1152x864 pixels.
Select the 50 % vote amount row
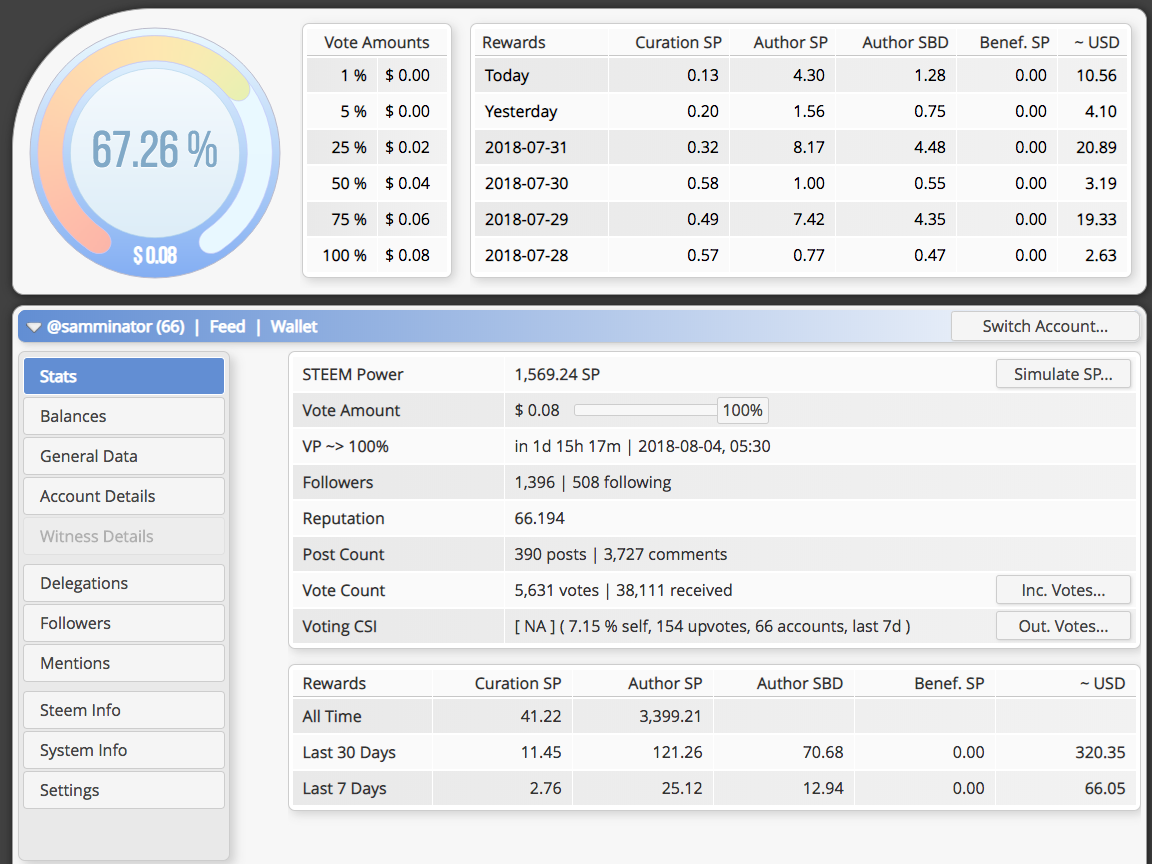pyautogui.click(x=377, y=183)
